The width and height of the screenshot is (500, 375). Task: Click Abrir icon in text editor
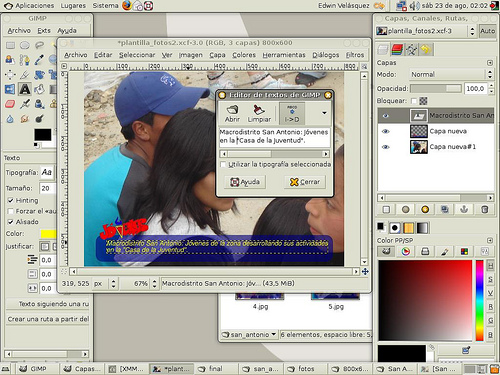[232, 113]
